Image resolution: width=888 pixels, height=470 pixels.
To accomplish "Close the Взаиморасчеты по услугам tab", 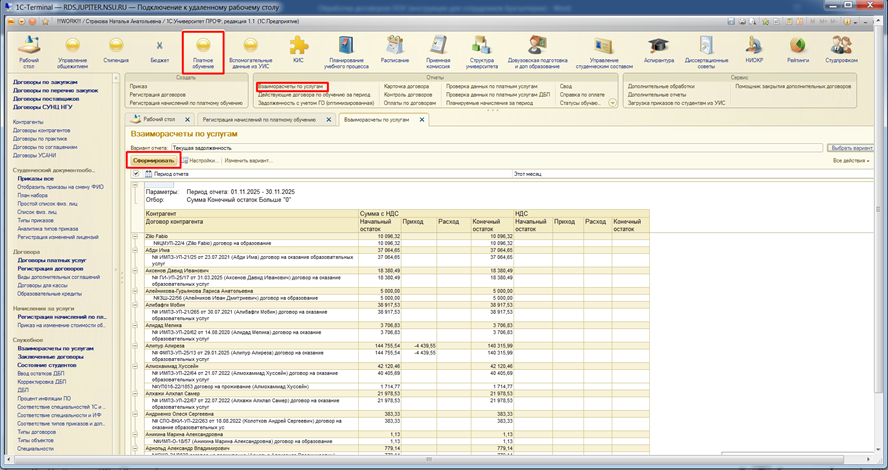I will [422, 120].
